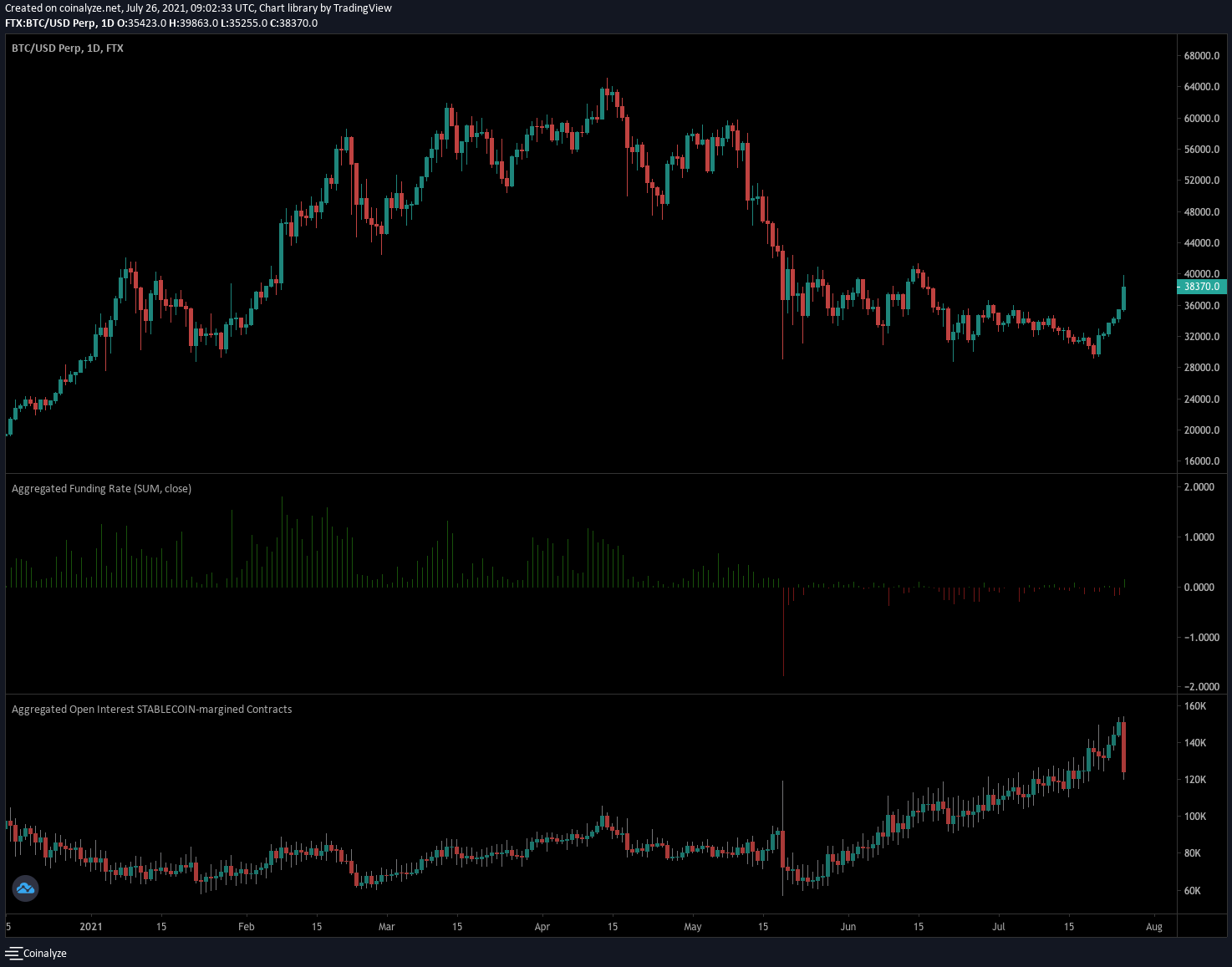Click the latest red open interest candle
Screen dimensions: 1232x967
[1124, 747]
